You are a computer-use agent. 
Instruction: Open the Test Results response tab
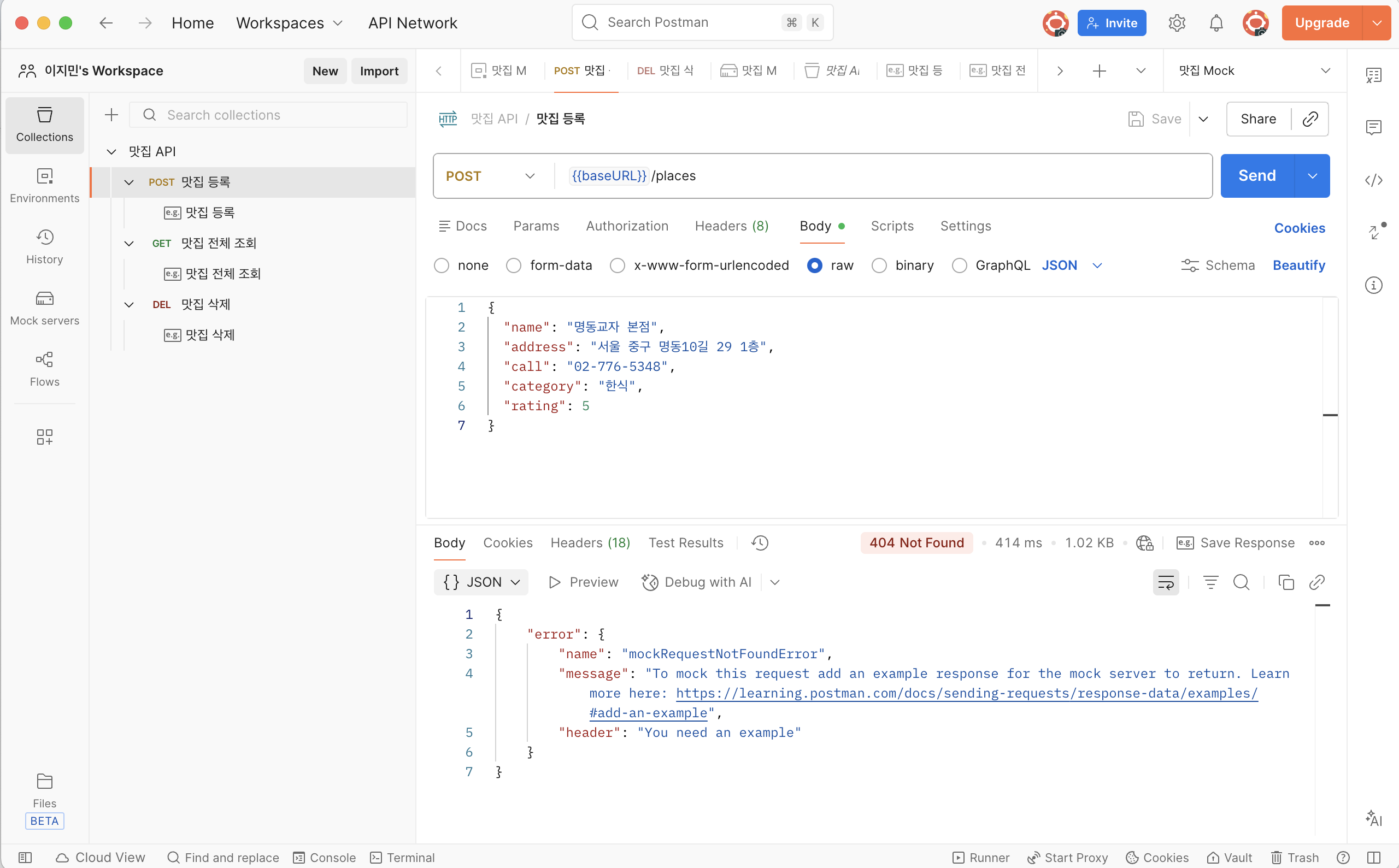pyautogui.click(x=686, y=542)
